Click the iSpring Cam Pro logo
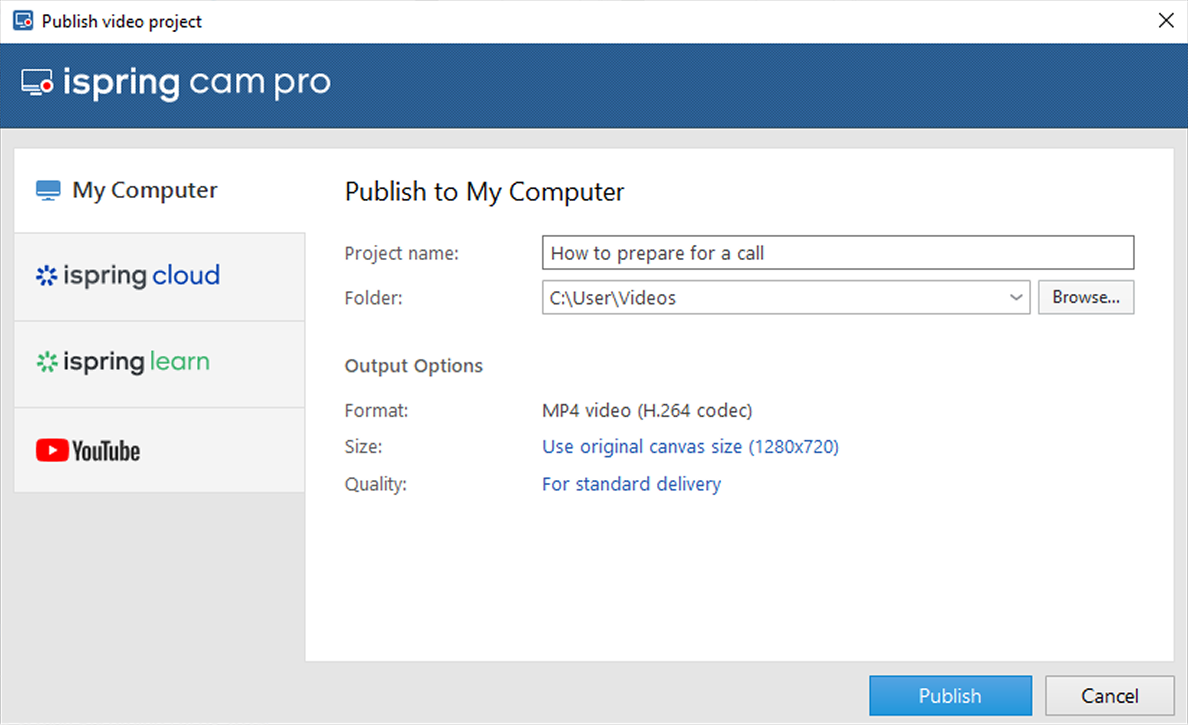Screen dimensions: 1188x725 coord(175,83)
